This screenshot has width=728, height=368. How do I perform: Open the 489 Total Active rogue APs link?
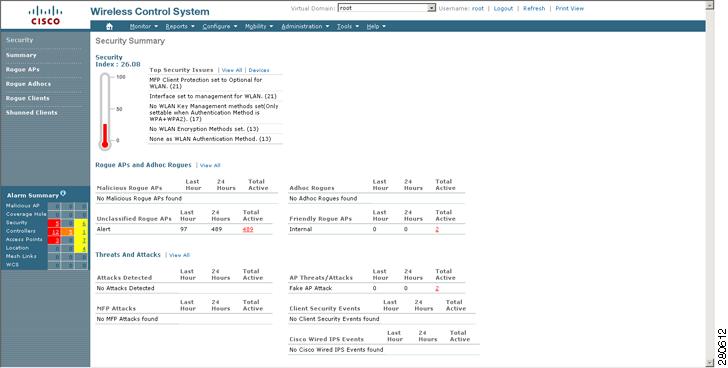pyautogui.click(x=248, y=229)
